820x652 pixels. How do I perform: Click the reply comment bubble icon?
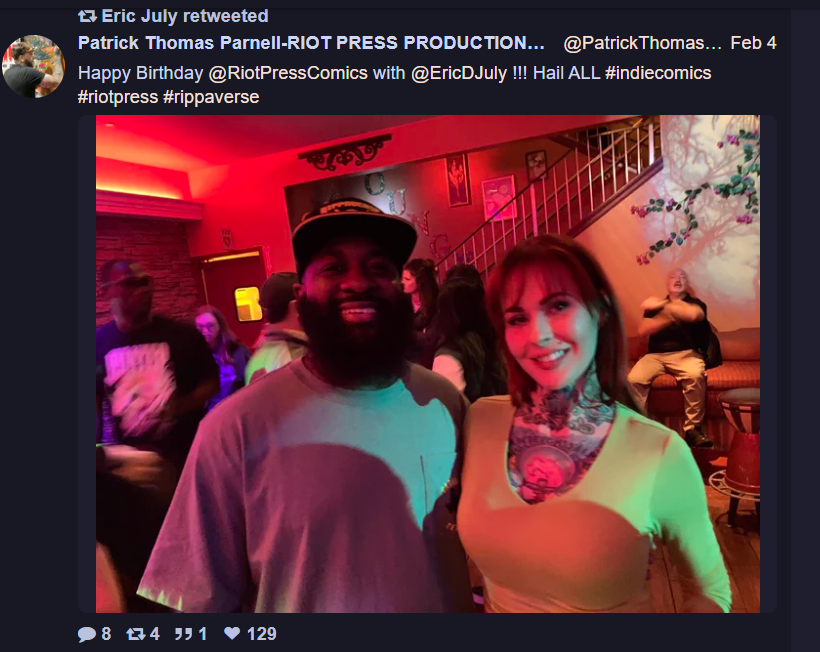pyautogui.click(x=87, y=634)
